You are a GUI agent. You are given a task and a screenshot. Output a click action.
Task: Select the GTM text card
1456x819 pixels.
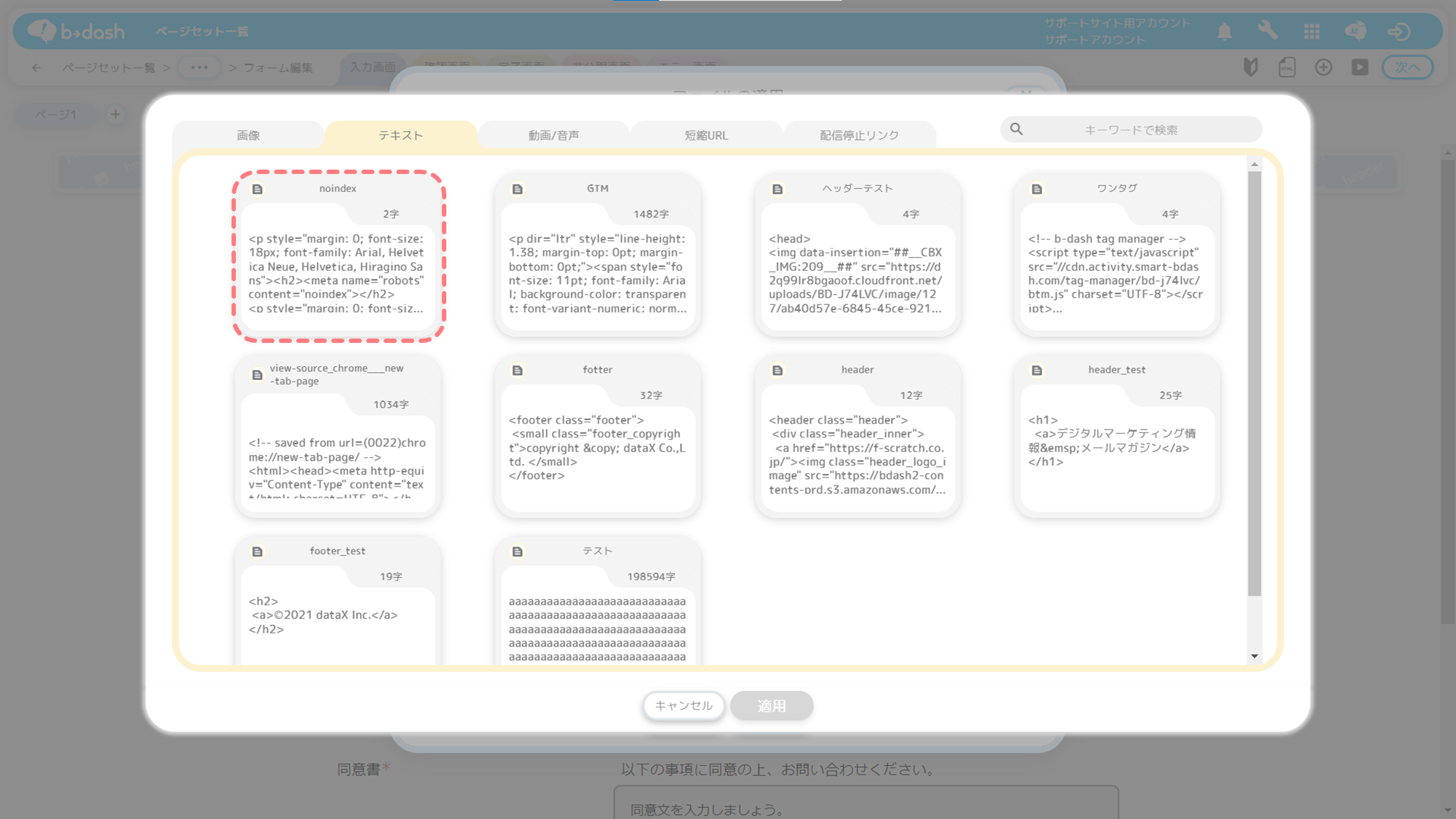[x=598, y=256]
